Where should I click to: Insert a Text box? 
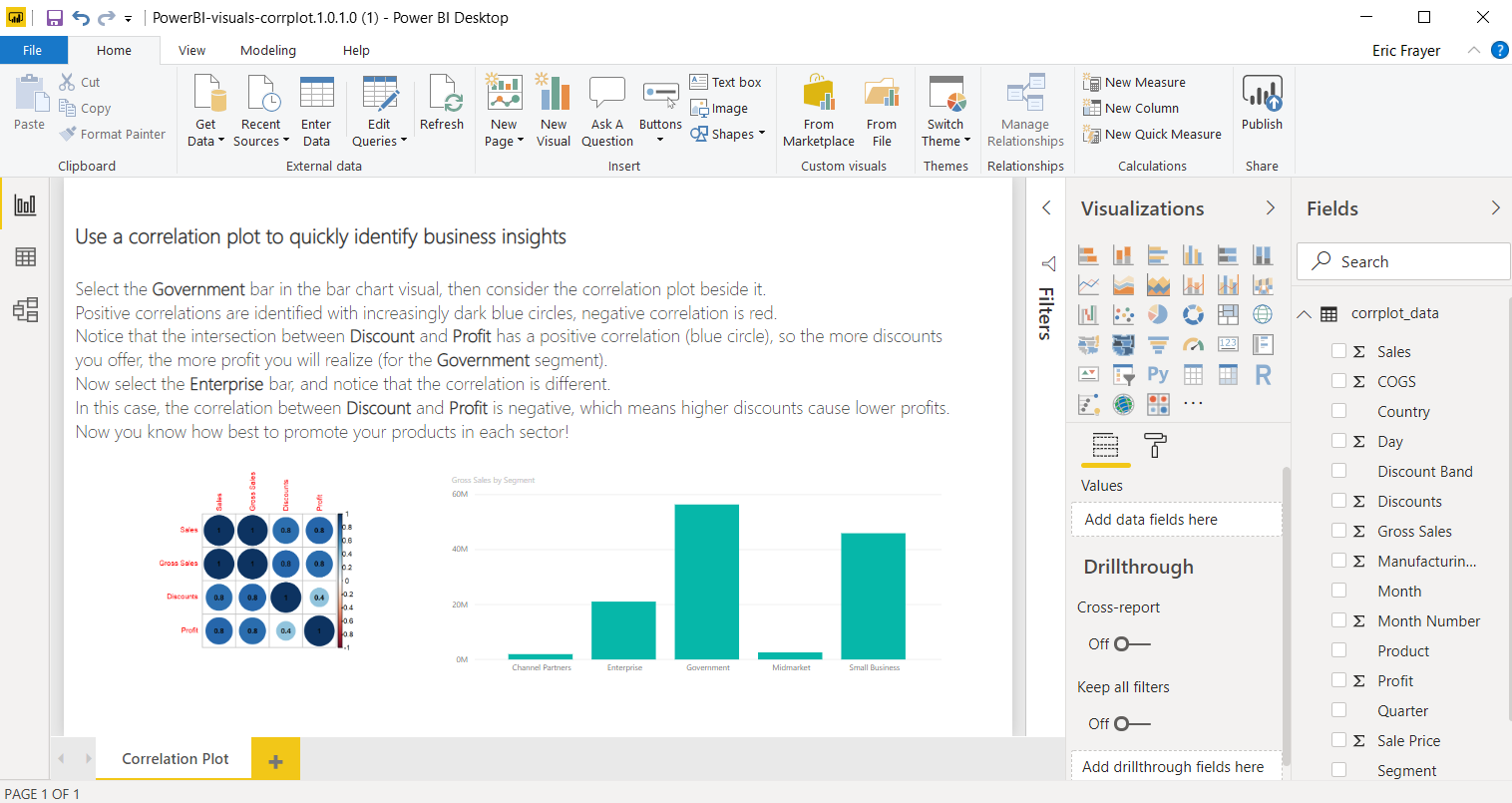pos(725,82)
